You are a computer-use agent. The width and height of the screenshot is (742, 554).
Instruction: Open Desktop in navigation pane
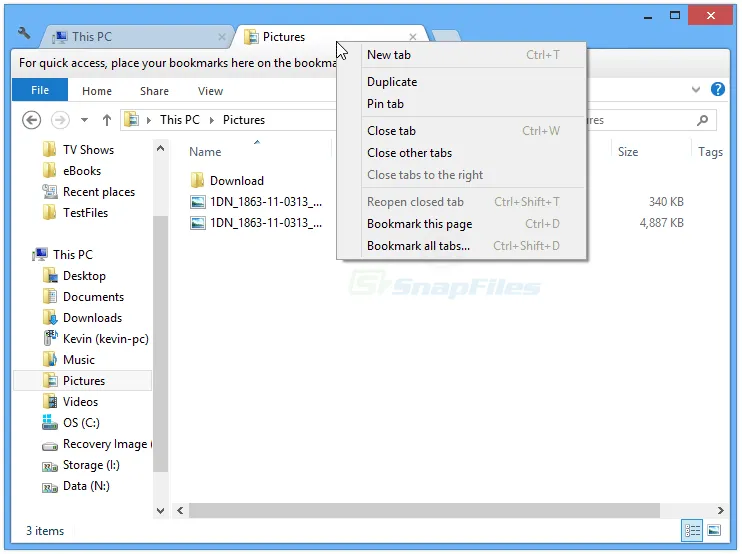point(74,275)
